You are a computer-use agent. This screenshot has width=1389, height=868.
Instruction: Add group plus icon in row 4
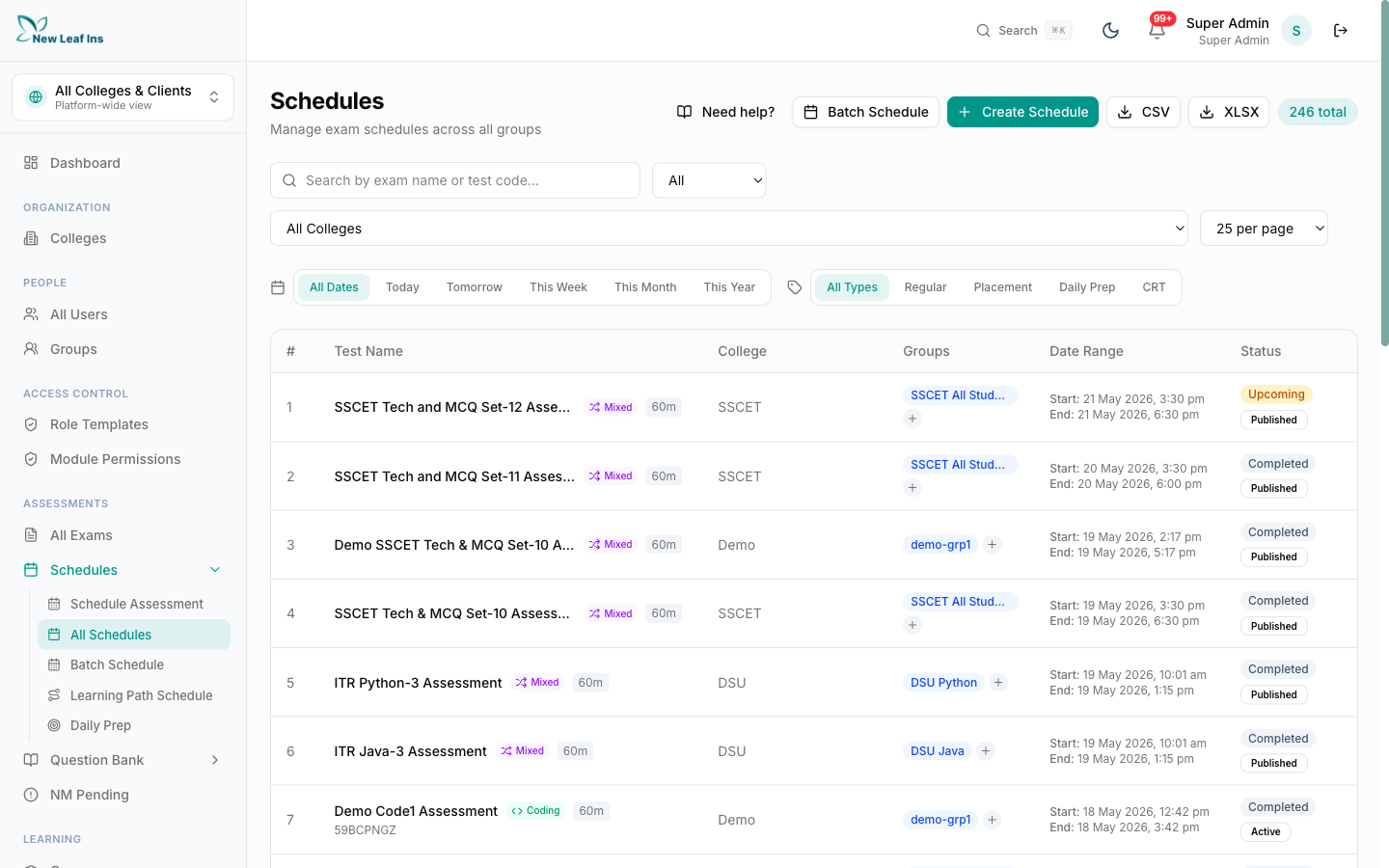click(x=912, y=625)
